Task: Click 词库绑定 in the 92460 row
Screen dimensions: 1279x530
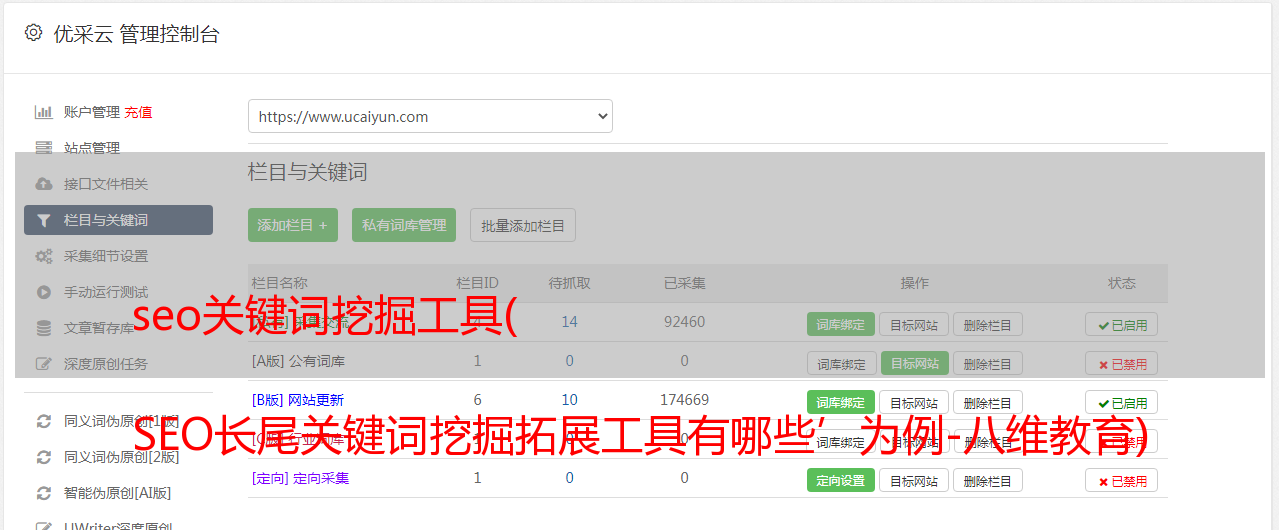Action: (841, 324)
